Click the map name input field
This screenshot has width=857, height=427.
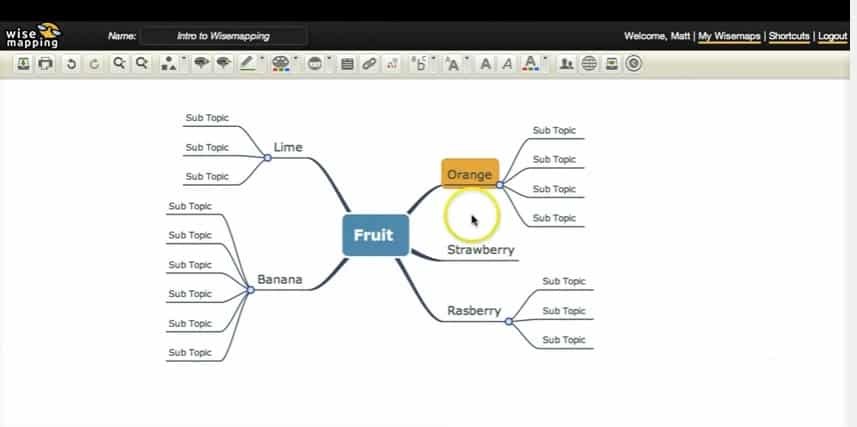click(223, 36)
